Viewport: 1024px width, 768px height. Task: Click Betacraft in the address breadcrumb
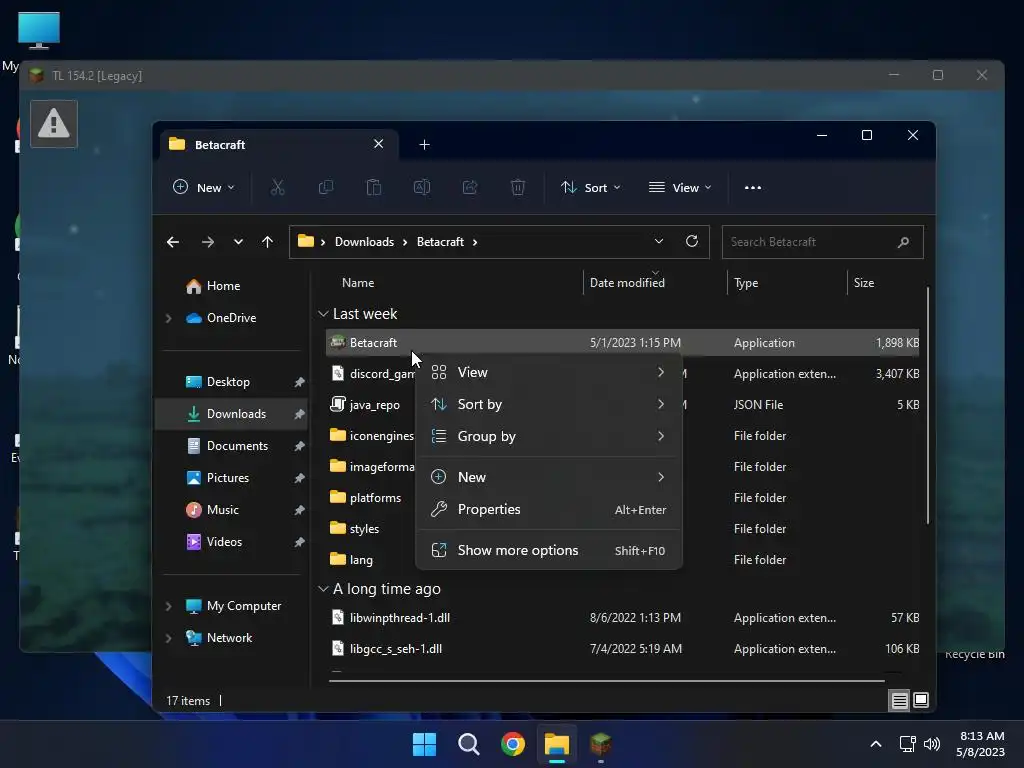click(x=440, y=242)
